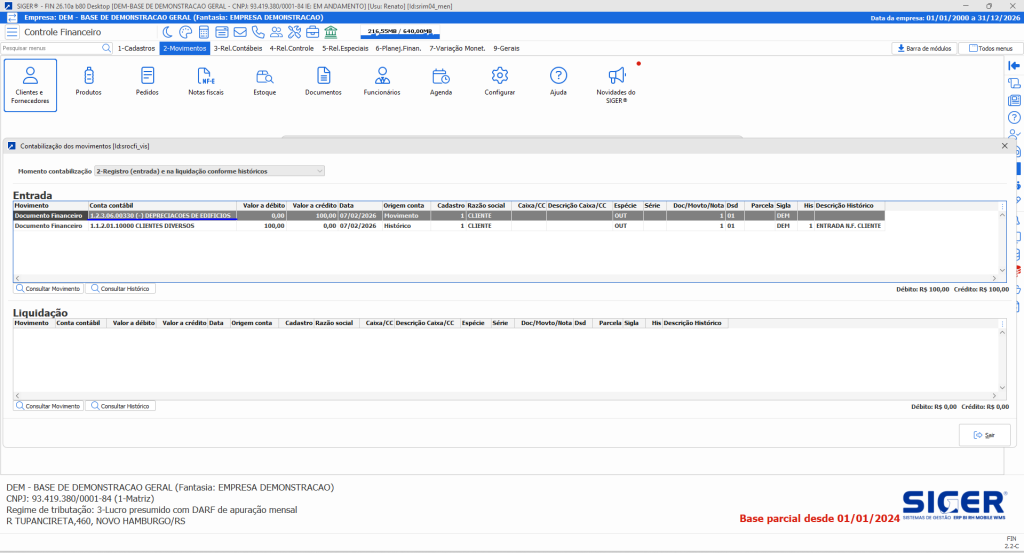Open the Estoque module
This screenshot has height=553, width=1024.
pyautogui.click(x=265, y=81)
